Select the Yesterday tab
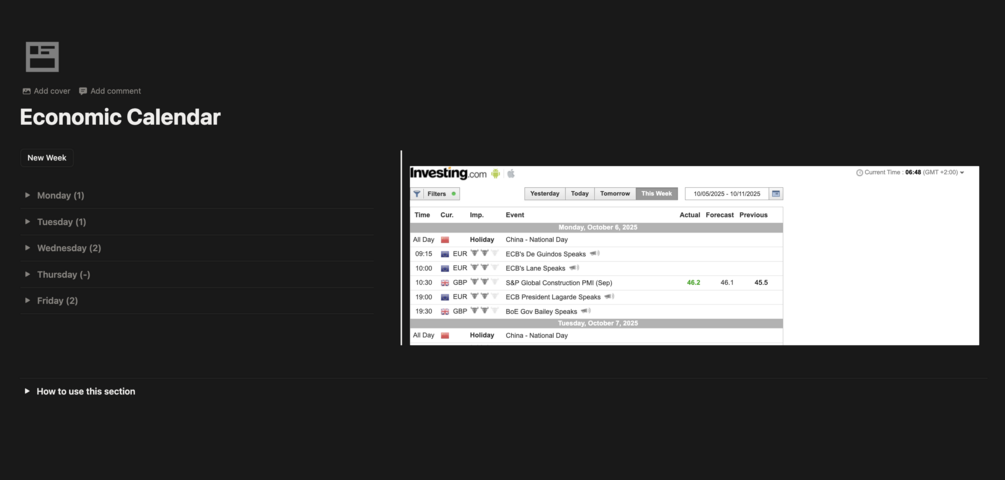 545,194
